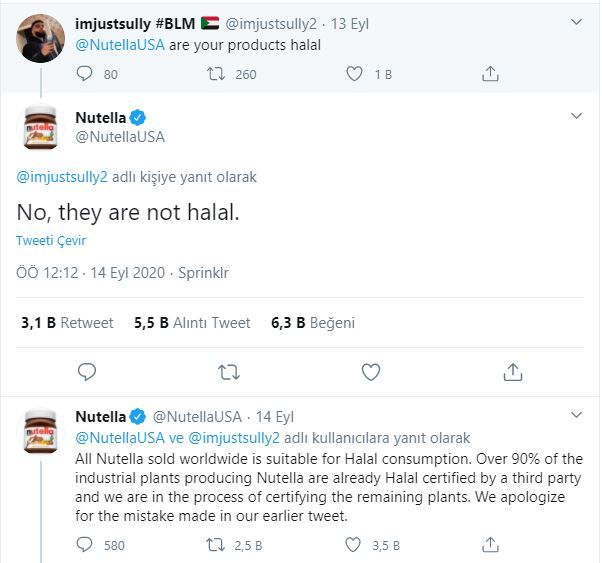The width and height of the screenshot is (602, 563).
Task: Open imjustsully's profile picture
Action: (41, 39)
